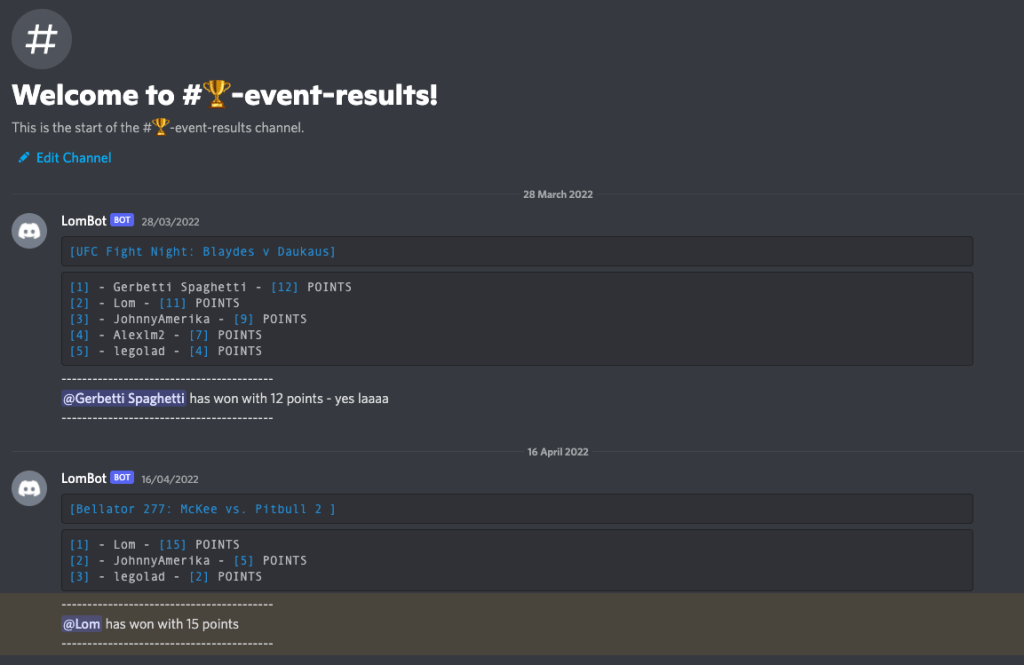Click the BOT badge on the 16/04/2022 message
Screen dimensions: 1024x665
(122, 478)
